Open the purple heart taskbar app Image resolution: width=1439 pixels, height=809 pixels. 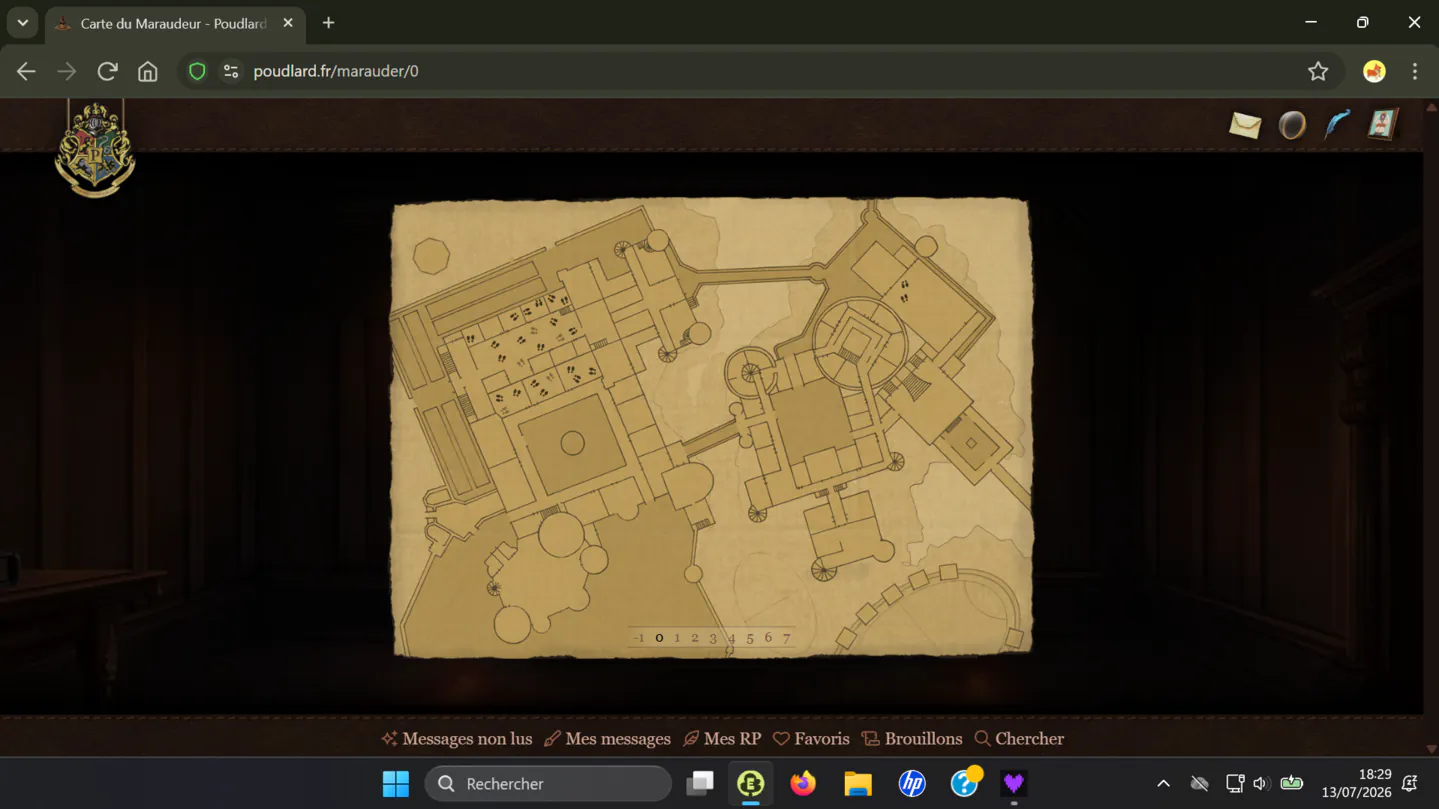(1014, 784)
